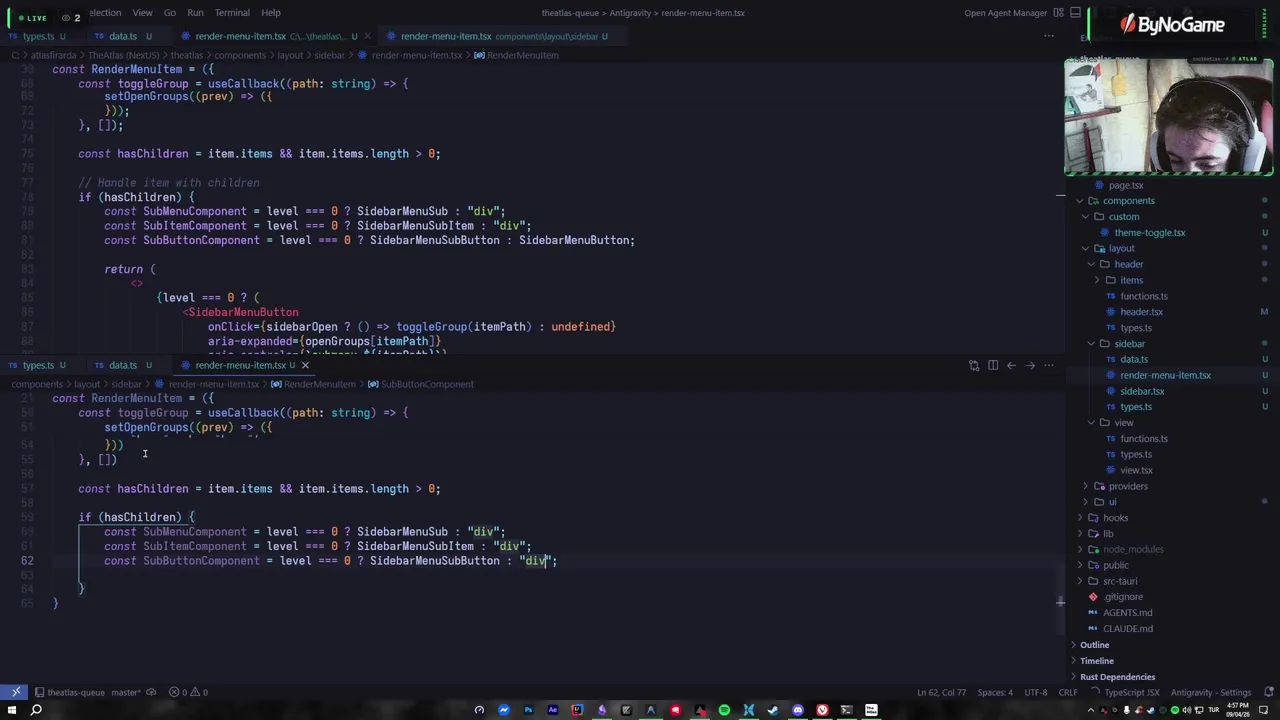
Task: Go forward with the right arrow icon
Action: tap(1030, 366)
